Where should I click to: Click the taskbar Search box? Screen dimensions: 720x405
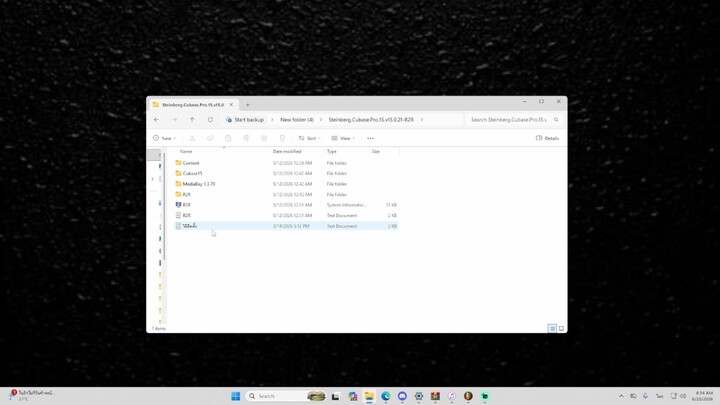pos(286,396)
